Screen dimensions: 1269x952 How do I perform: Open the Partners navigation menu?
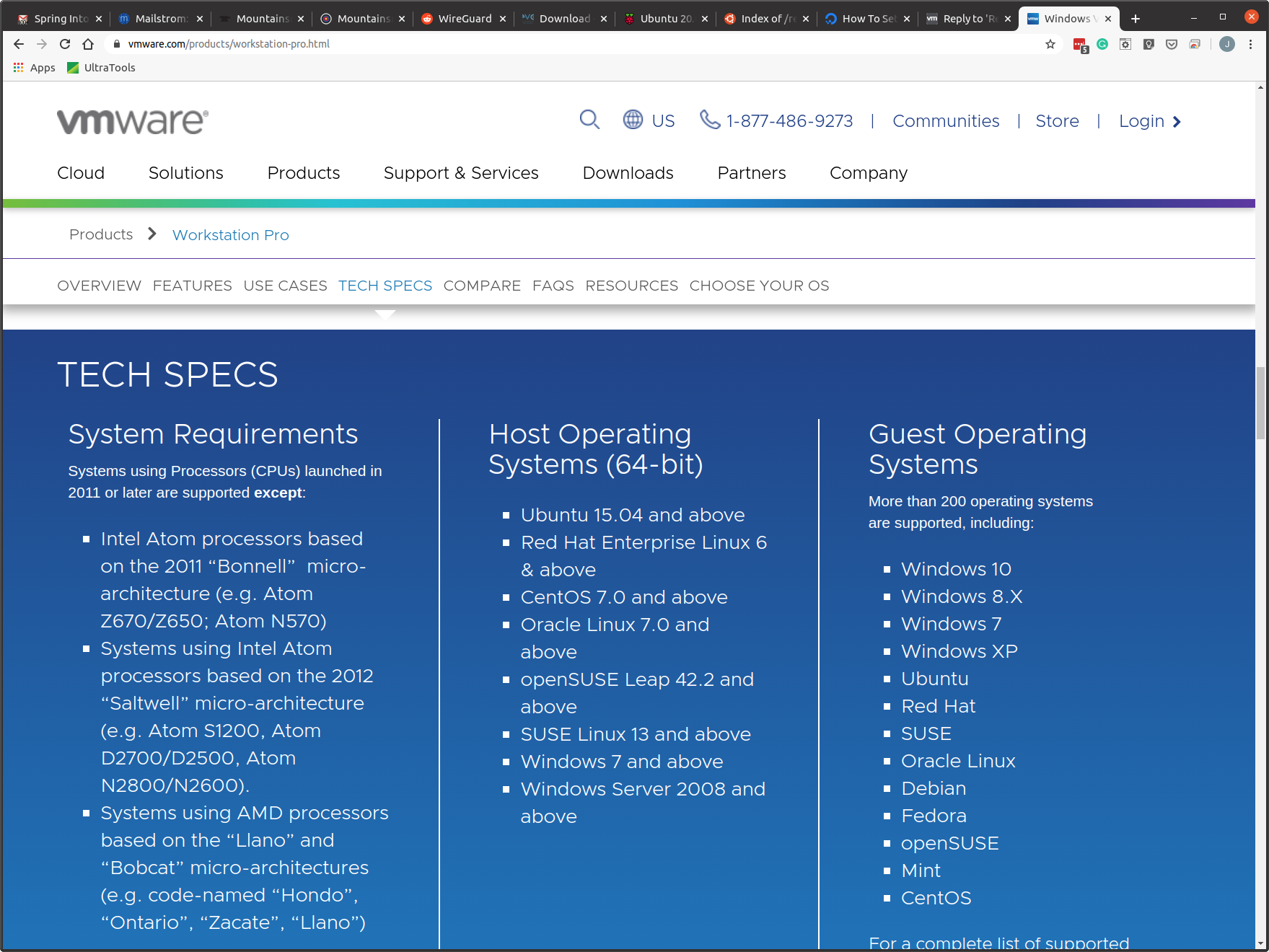click(x=751, y=173)
